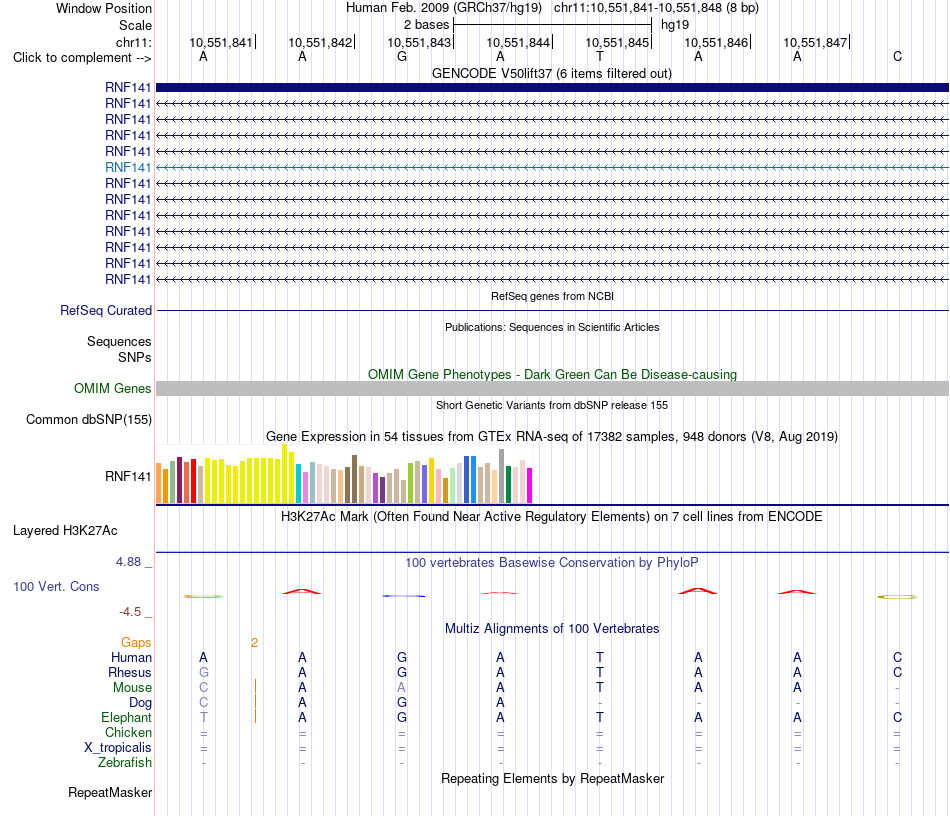Click the Rhesus G base in first column
The height and width of the screenshot is (816, 950).
[204, 672]
